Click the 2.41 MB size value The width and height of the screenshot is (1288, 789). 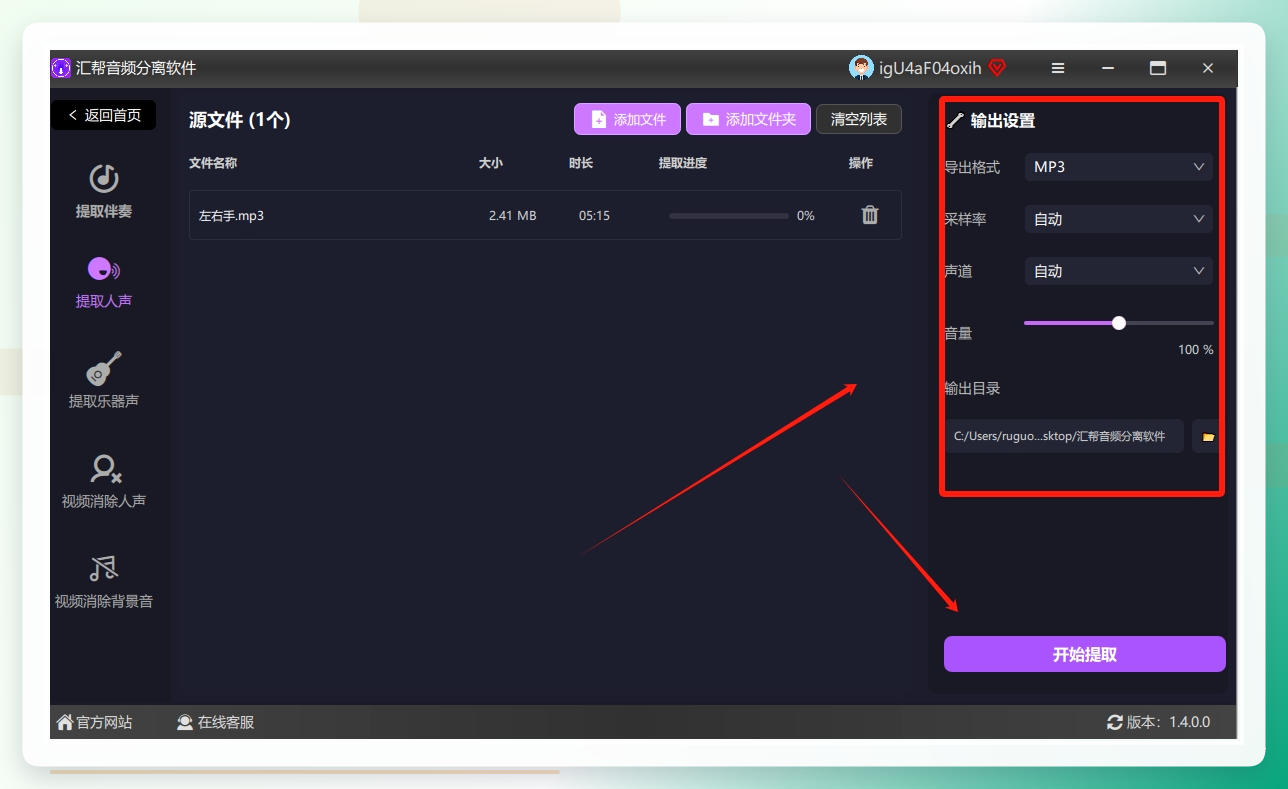tap(513, 215)
